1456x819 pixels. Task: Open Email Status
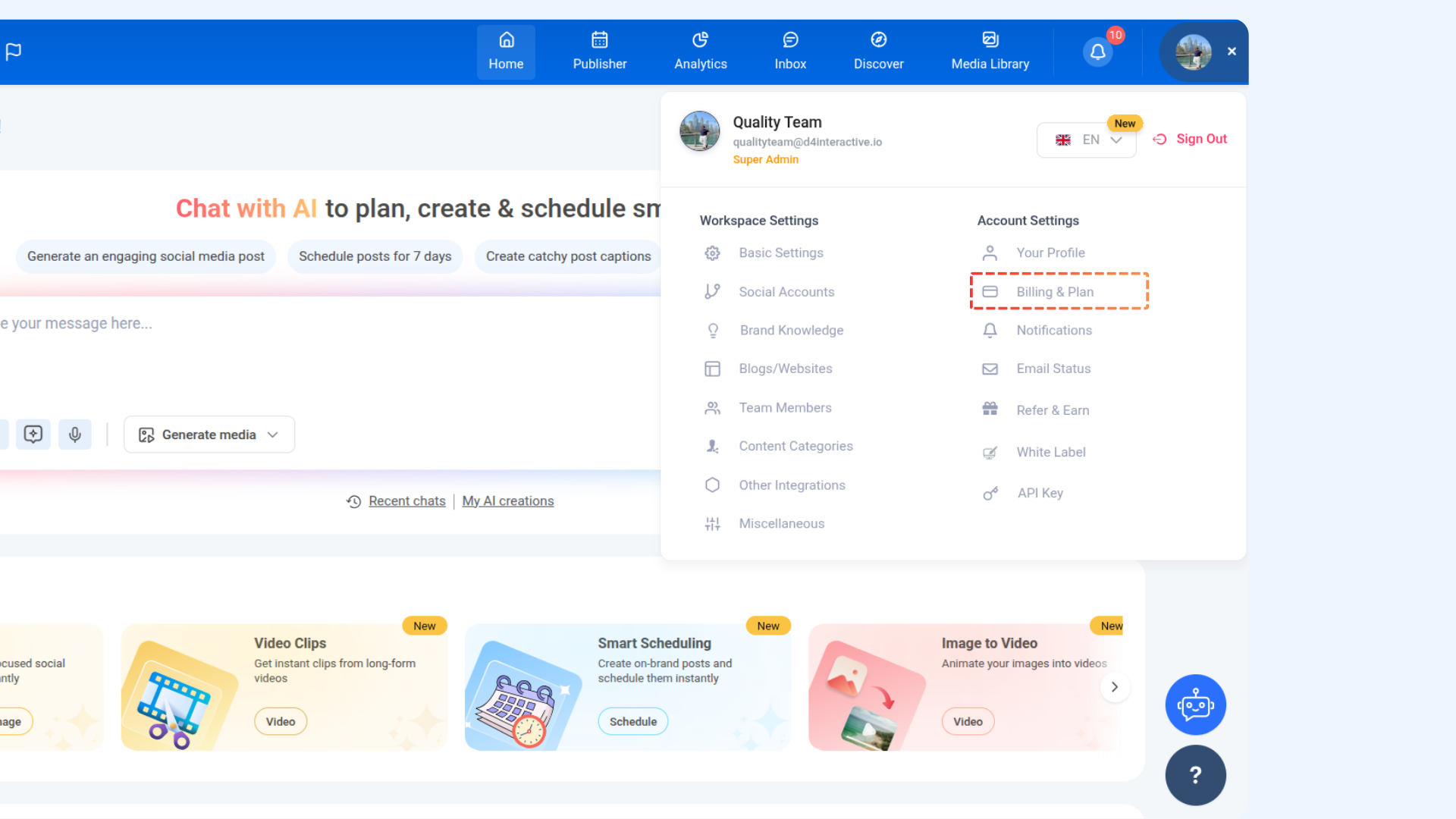tap(1053, 369)
